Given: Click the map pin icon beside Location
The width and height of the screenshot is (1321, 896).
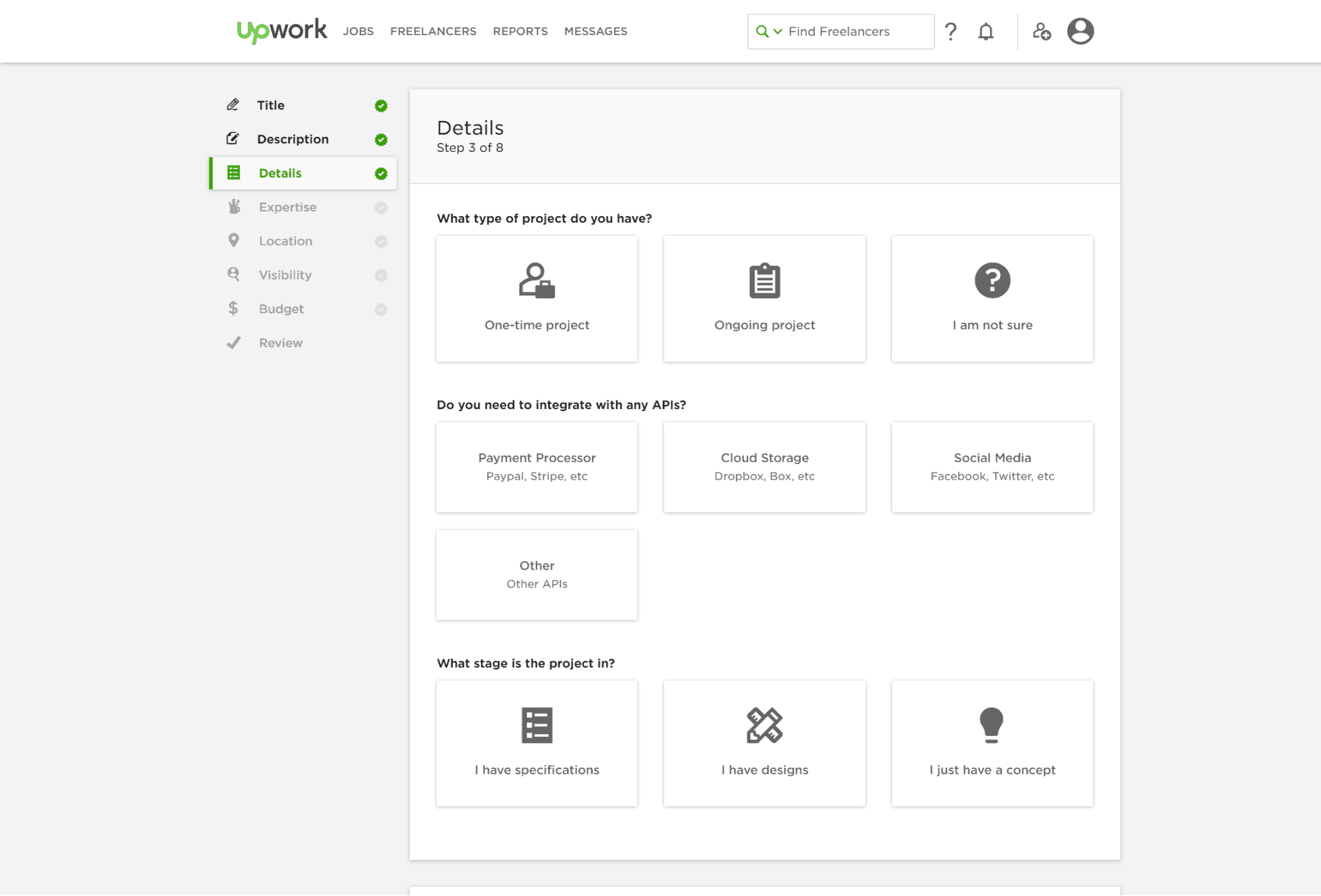Looking at the screenshot, I should 233,240.
